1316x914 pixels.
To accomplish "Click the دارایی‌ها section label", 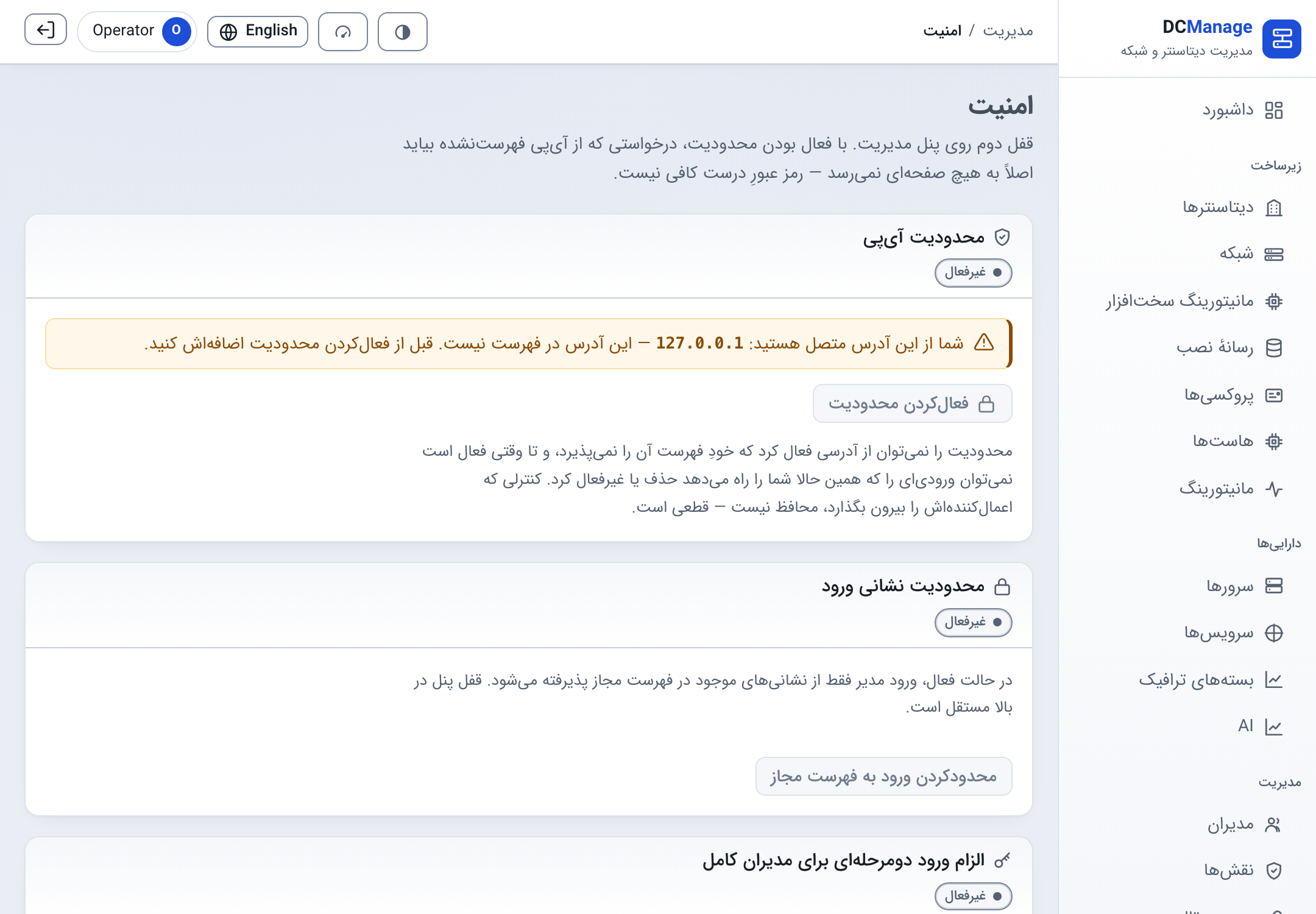I will [x=1279, y=544].
